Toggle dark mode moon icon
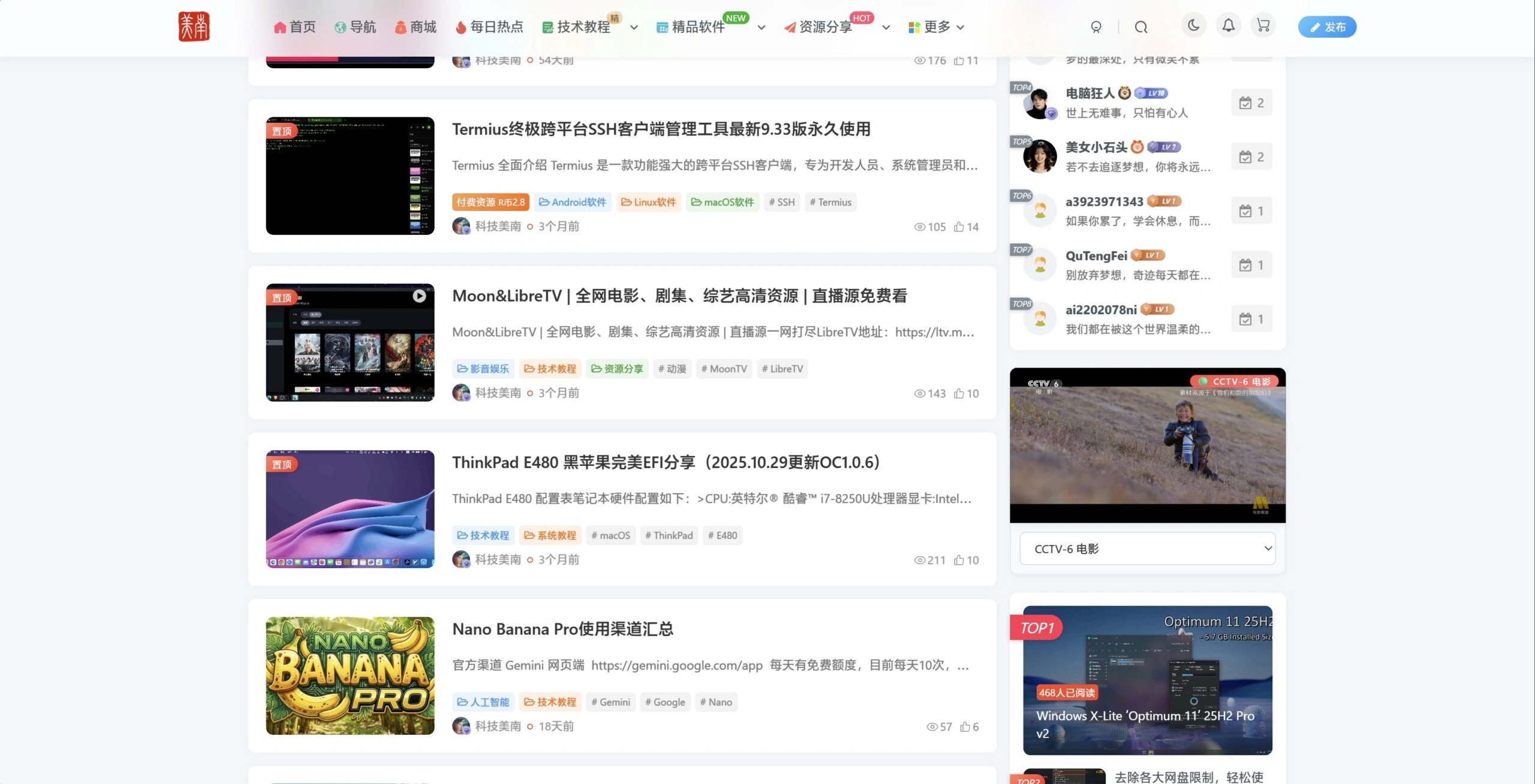The height and width of the screenshot is (784, 1535). pyautogui.click(x=1193, y=26)
